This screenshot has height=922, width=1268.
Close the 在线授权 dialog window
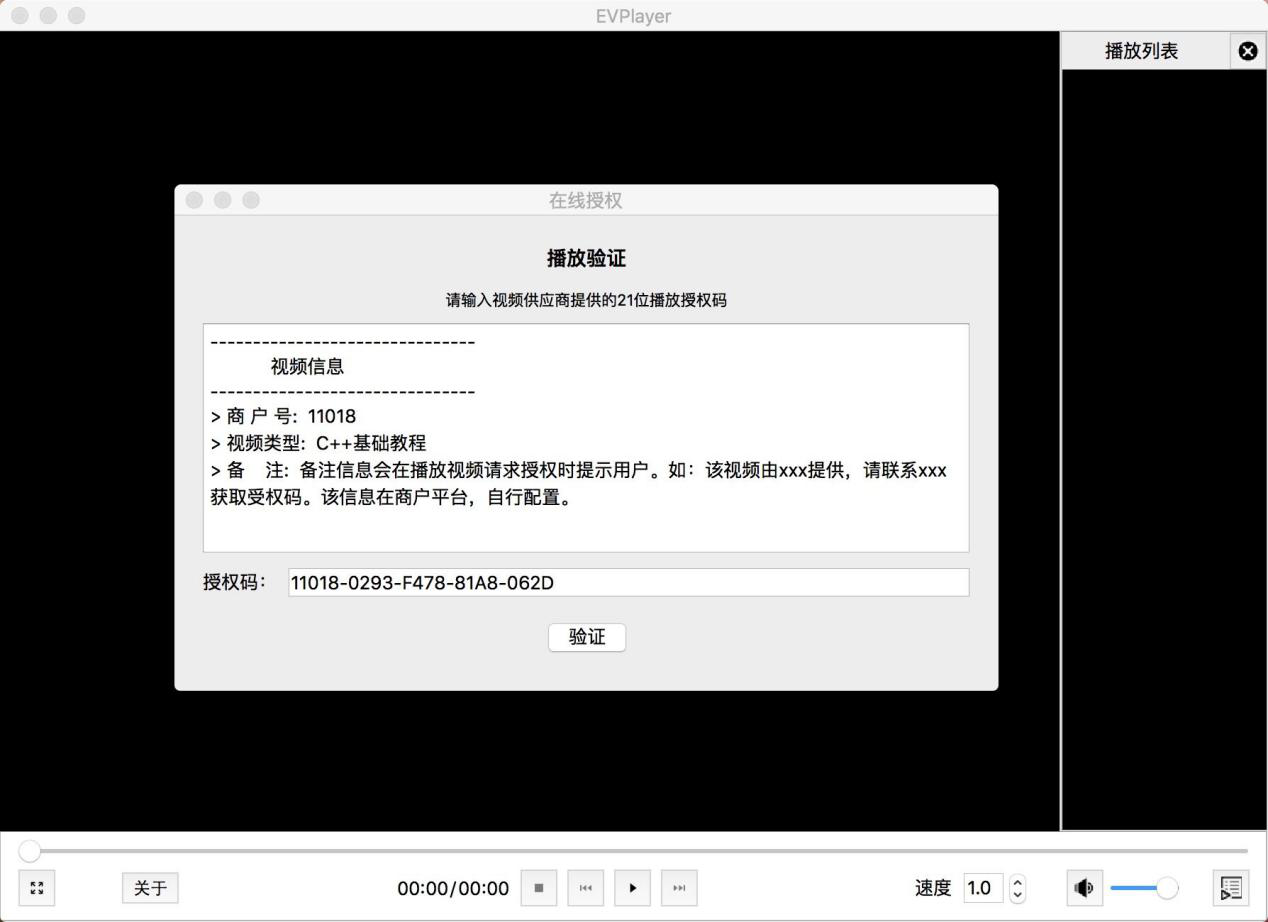pyautogui.click(x=194, y=200)
